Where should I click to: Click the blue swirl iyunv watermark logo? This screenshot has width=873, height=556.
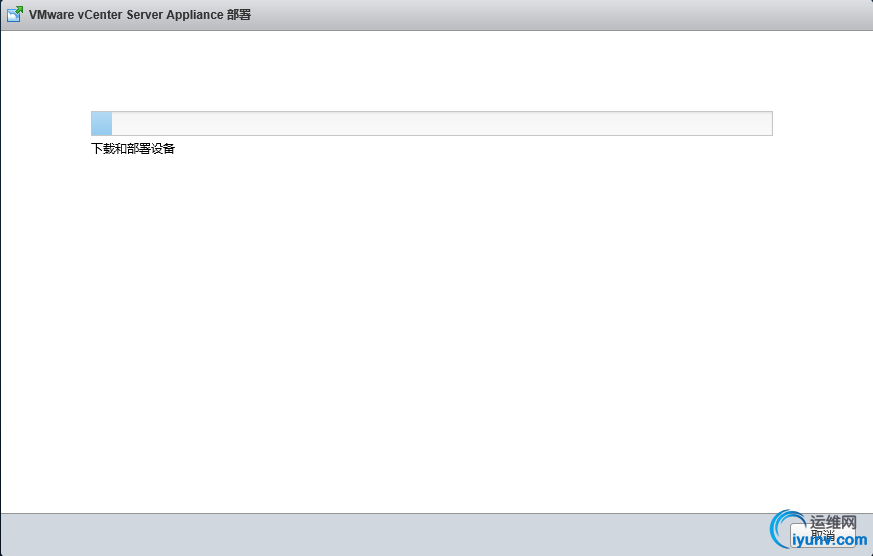click(787, 529)
